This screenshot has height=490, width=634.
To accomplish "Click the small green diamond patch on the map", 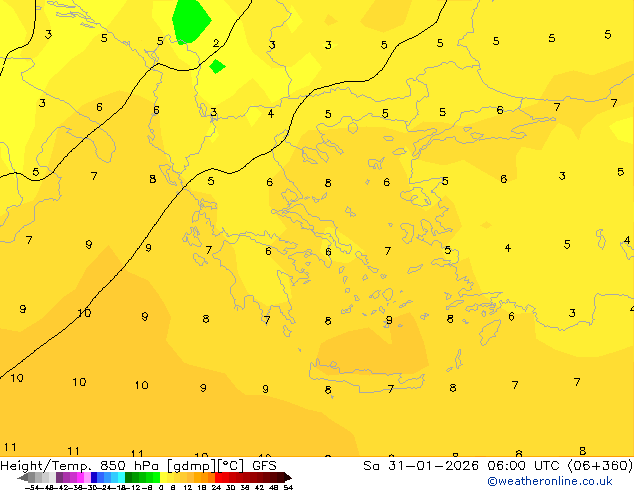I will pos(217,66).
